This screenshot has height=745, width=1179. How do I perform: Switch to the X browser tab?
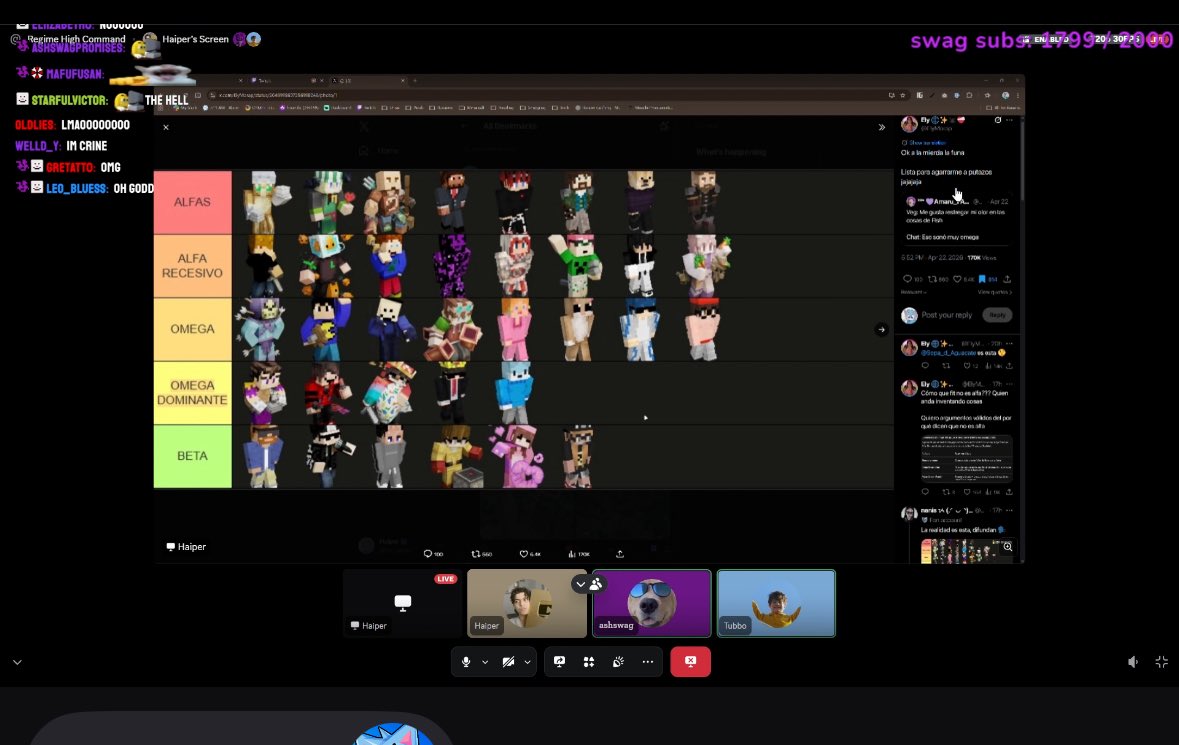[368, 80]
